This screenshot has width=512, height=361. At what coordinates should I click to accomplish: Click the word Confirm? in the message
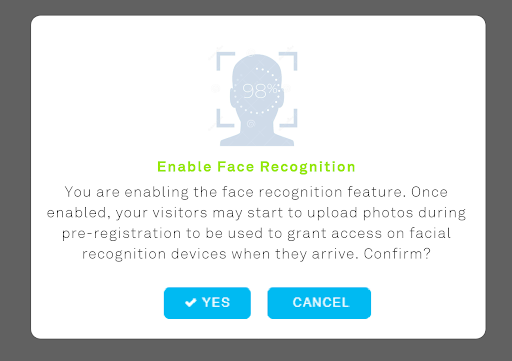click(397, 254)
